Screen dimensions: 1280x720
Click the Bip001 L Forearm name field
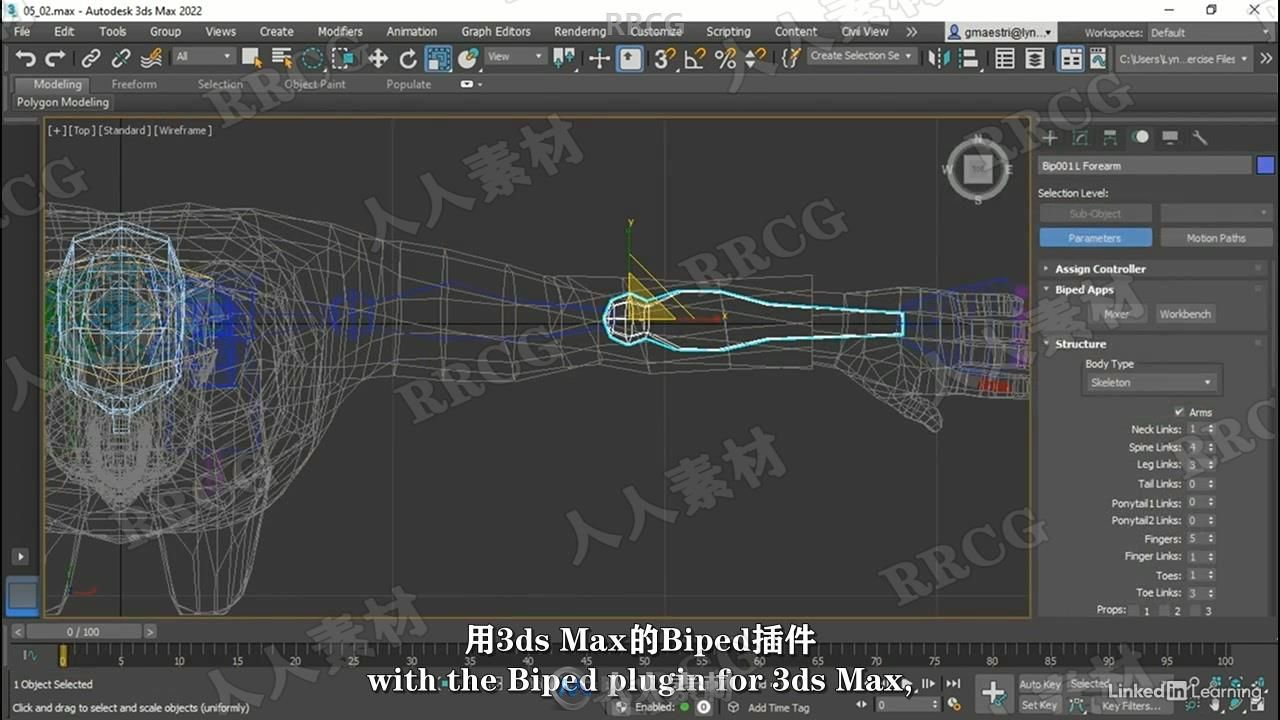pyautogui.click(x=1145, y=166)
